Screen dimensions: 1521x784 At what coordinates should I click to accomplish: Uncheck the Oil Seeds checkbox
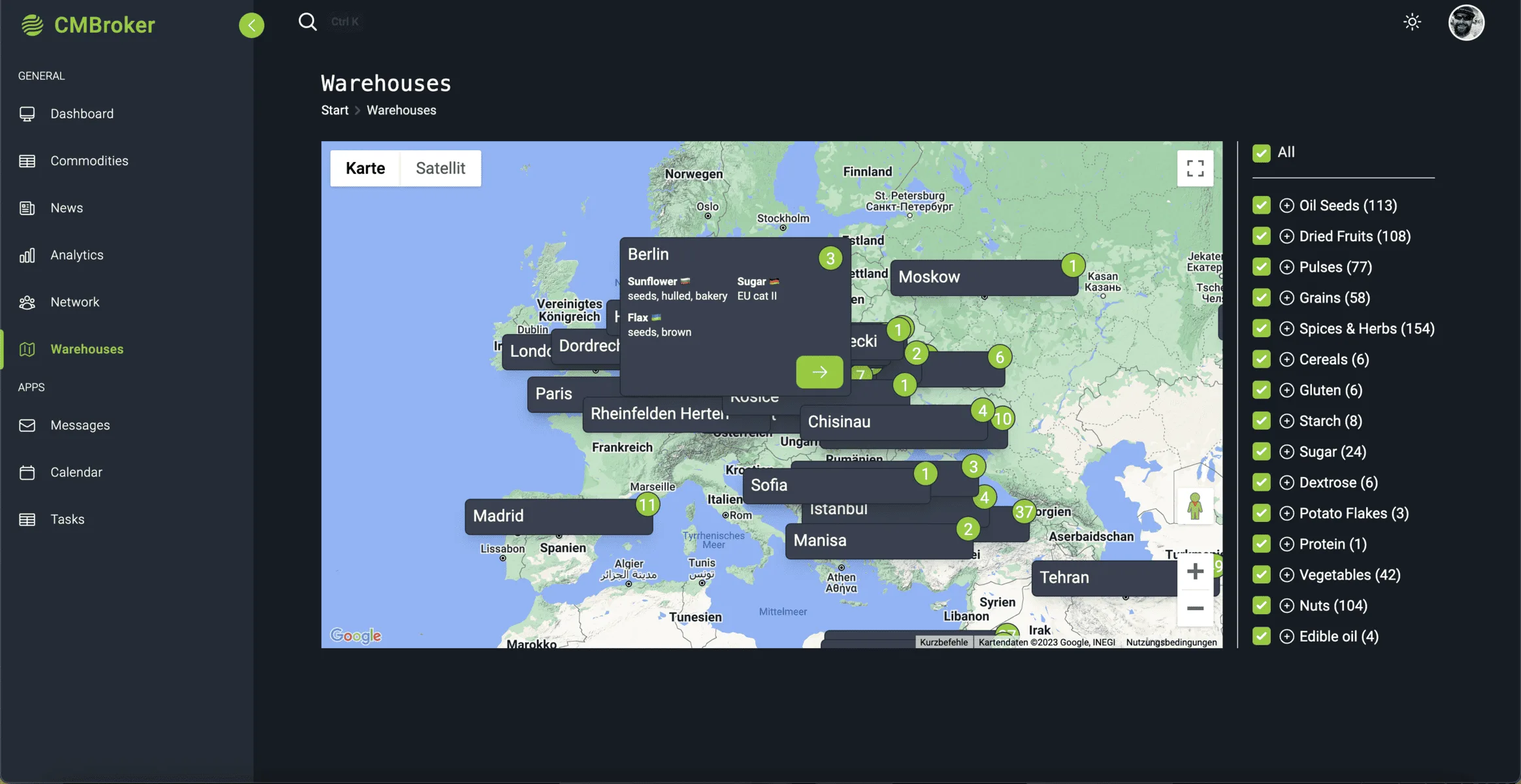(1261, 206)
